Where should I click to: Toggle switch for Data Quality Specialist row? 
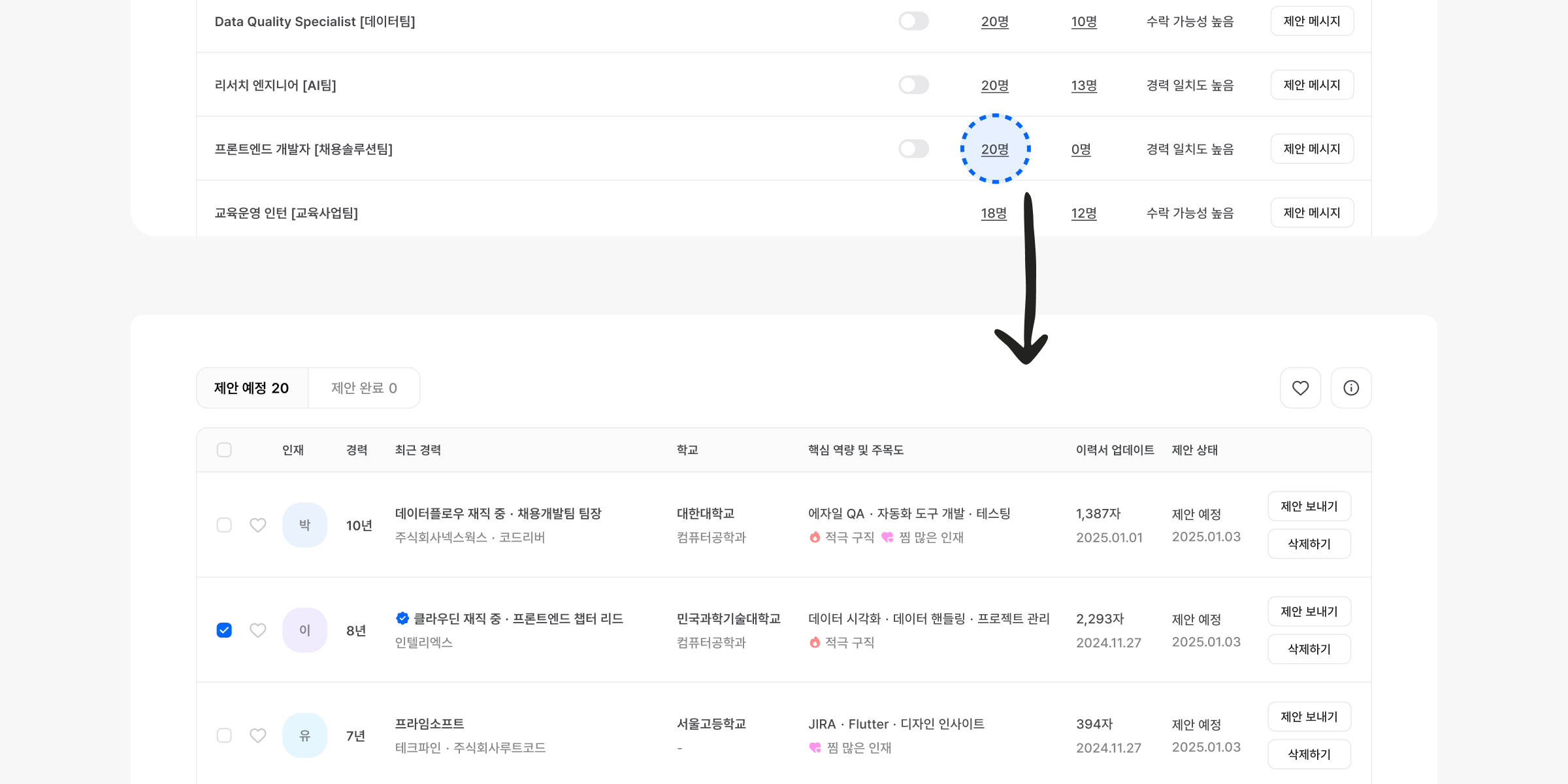point(913,22)
